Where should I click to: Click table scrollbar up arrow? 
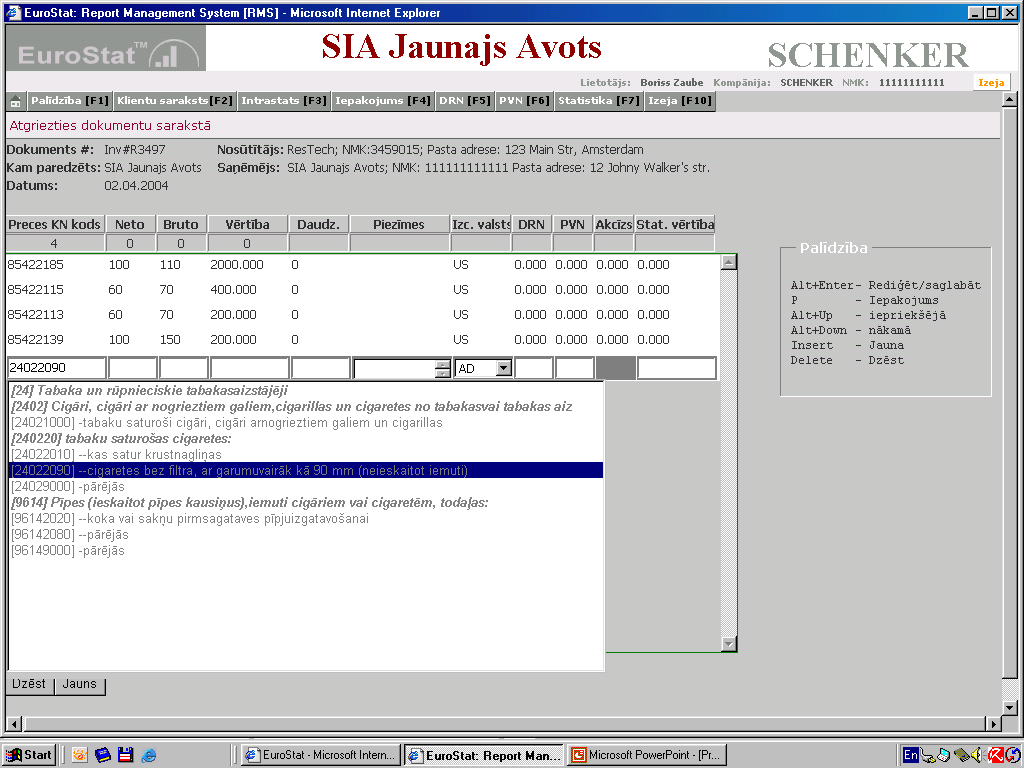[x=729, y=263]
